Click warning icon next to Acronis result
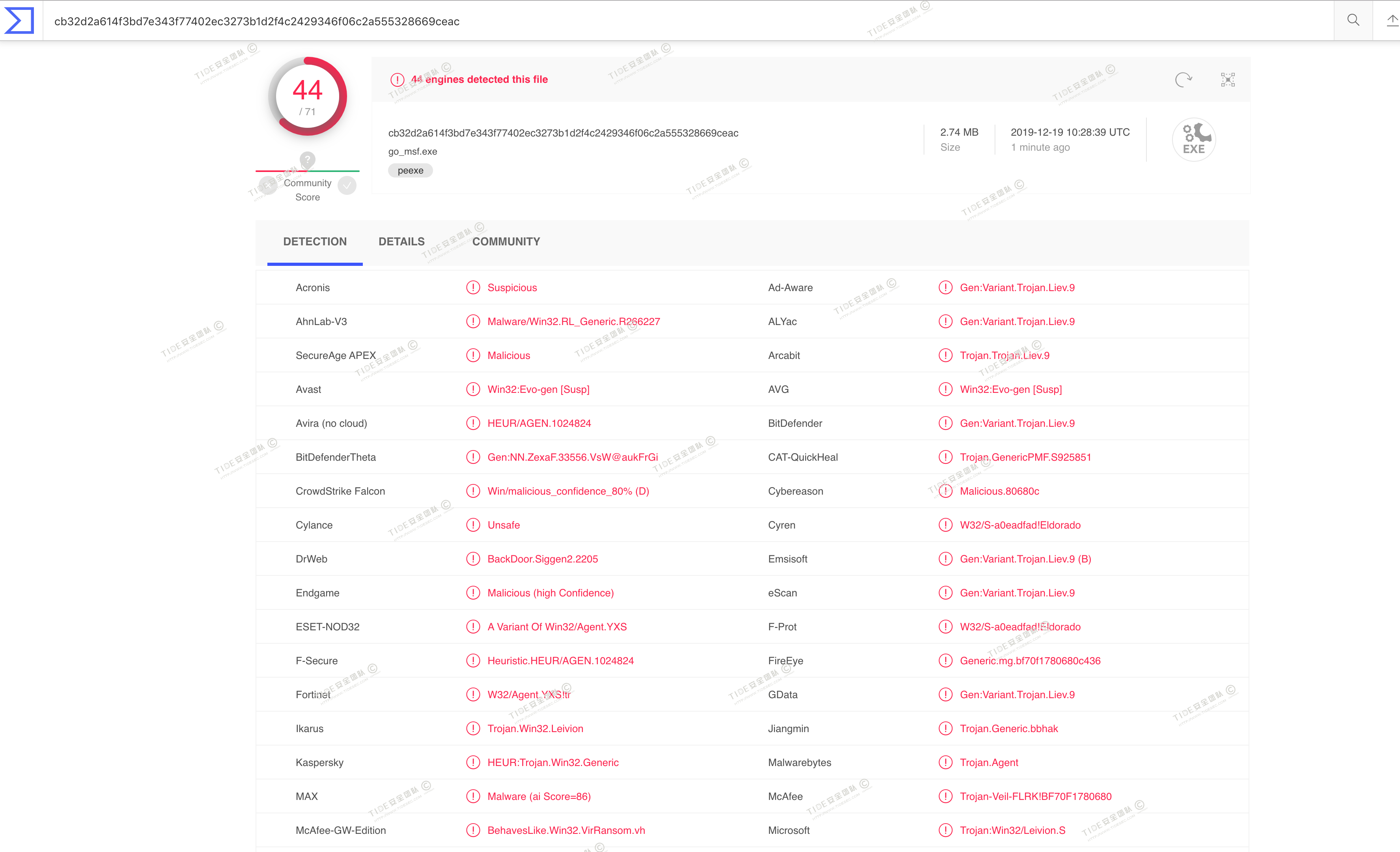 coord(473,288)
